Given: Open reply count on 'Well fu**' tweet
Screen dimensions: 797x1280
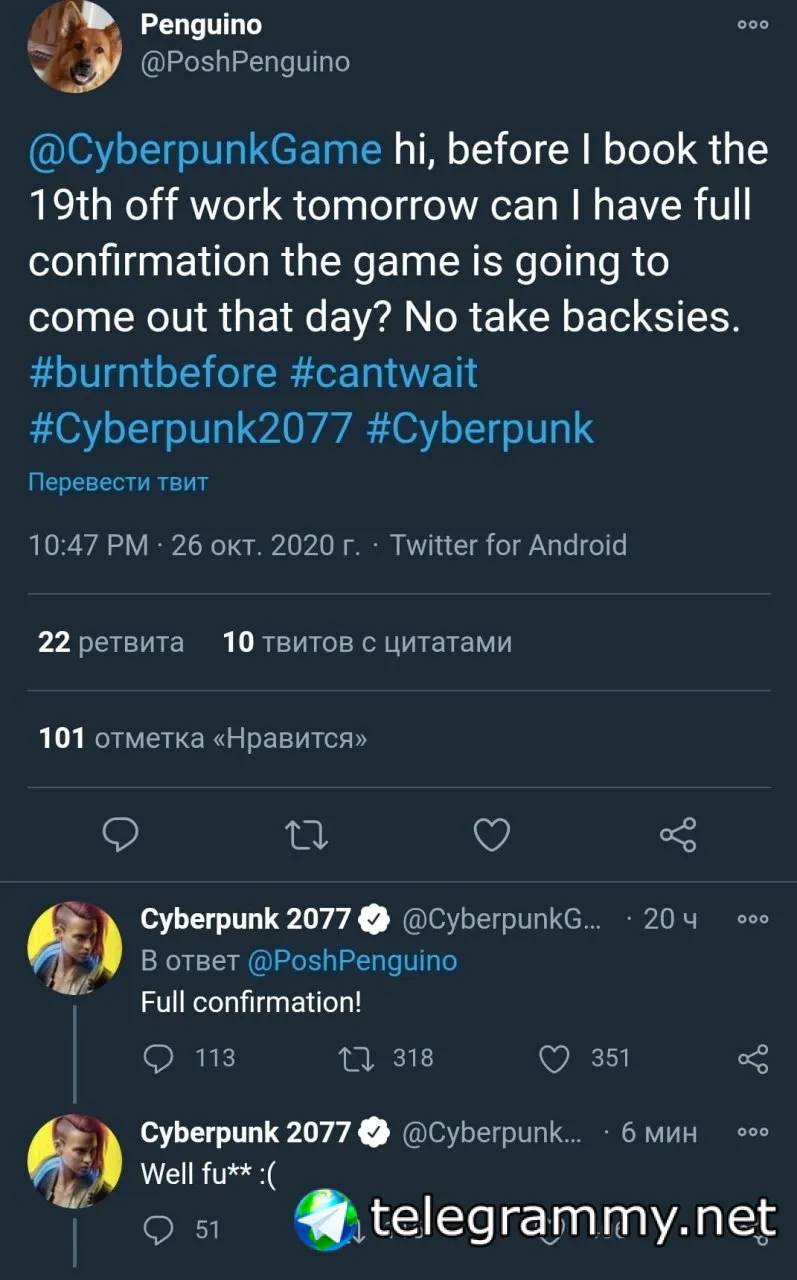Looking at the screenshot, I should pos(182,1229).
